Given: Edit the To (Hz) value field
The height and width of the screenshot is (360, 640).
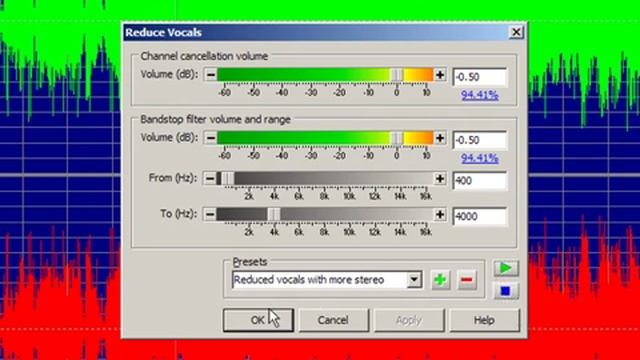Looking at the screenshot, I should pos(480,216).
